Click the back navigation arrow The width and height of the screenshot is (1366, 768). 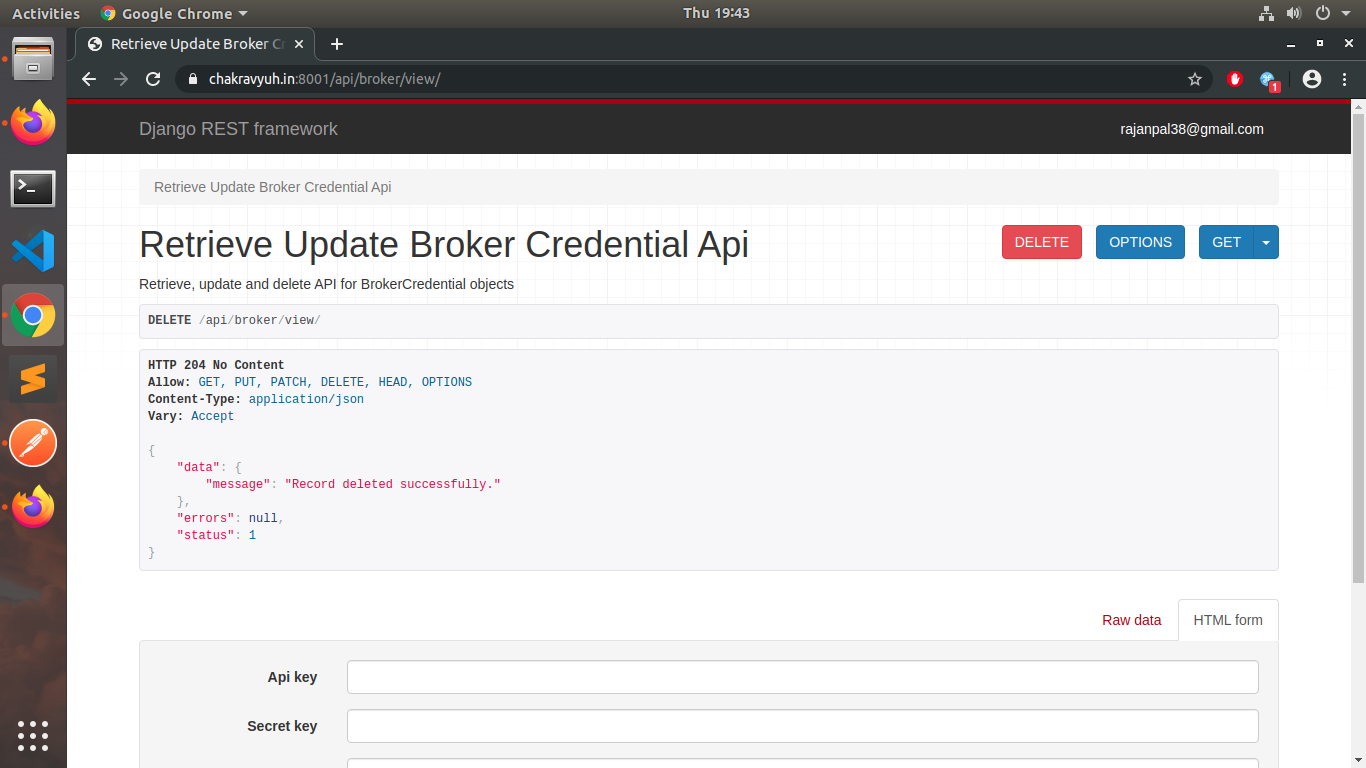[x=89, y=79]
